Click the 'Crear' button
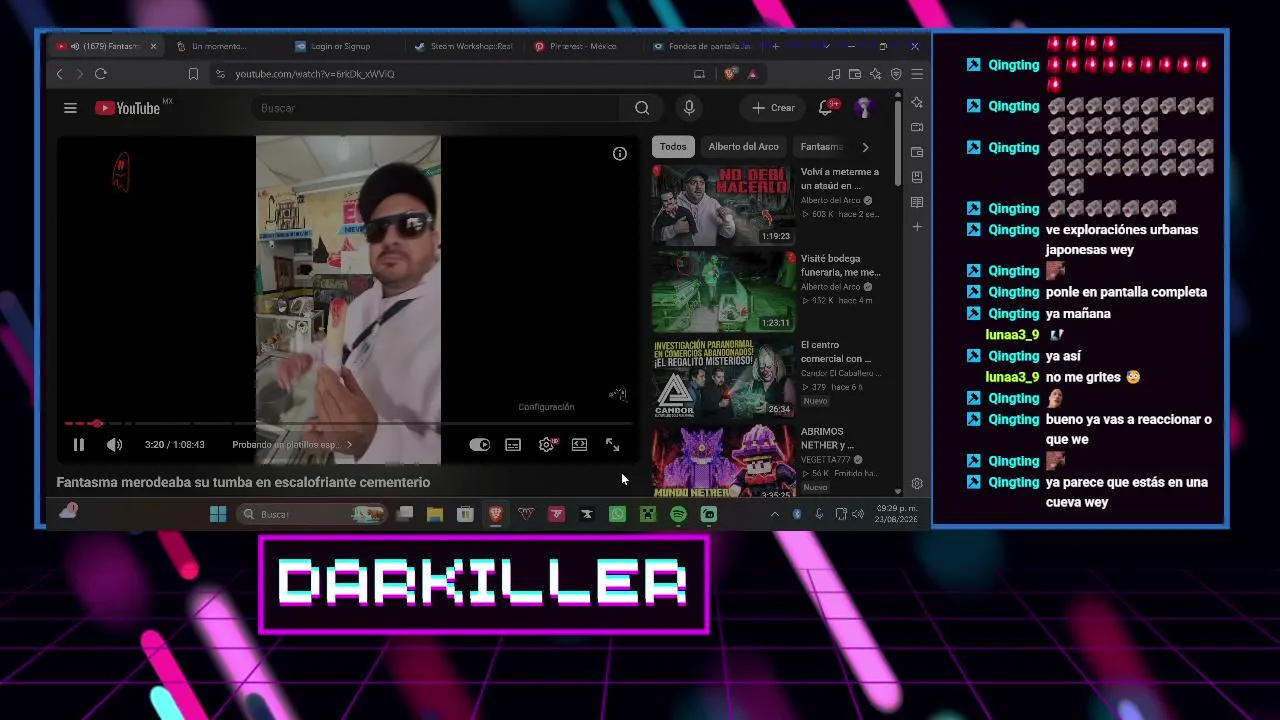This screenshot has height=720, width=1280. (x=774, y=108)
